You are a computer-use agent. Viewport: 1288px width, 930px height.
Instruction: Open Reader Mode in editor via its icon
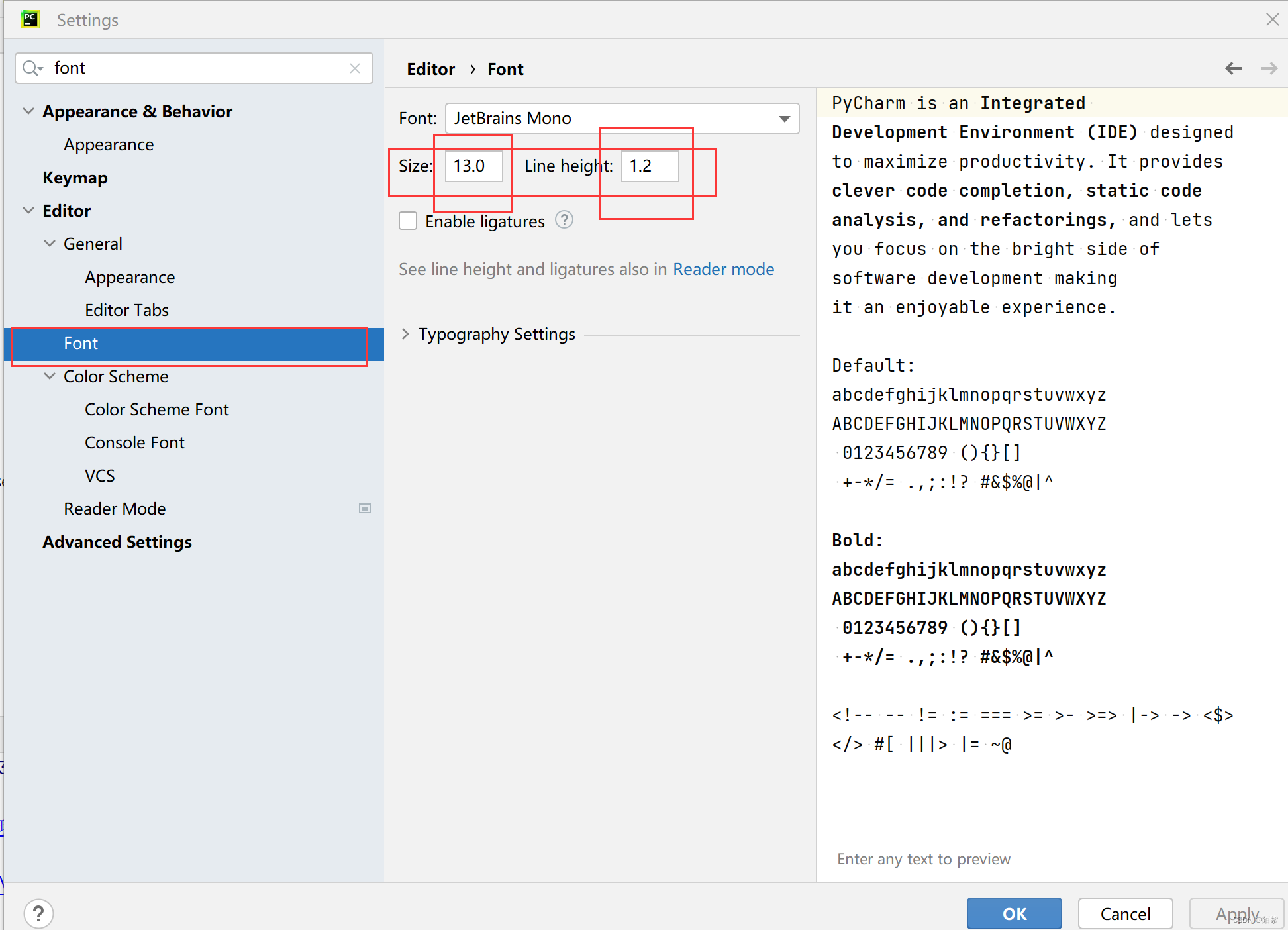tap(365, 508)
